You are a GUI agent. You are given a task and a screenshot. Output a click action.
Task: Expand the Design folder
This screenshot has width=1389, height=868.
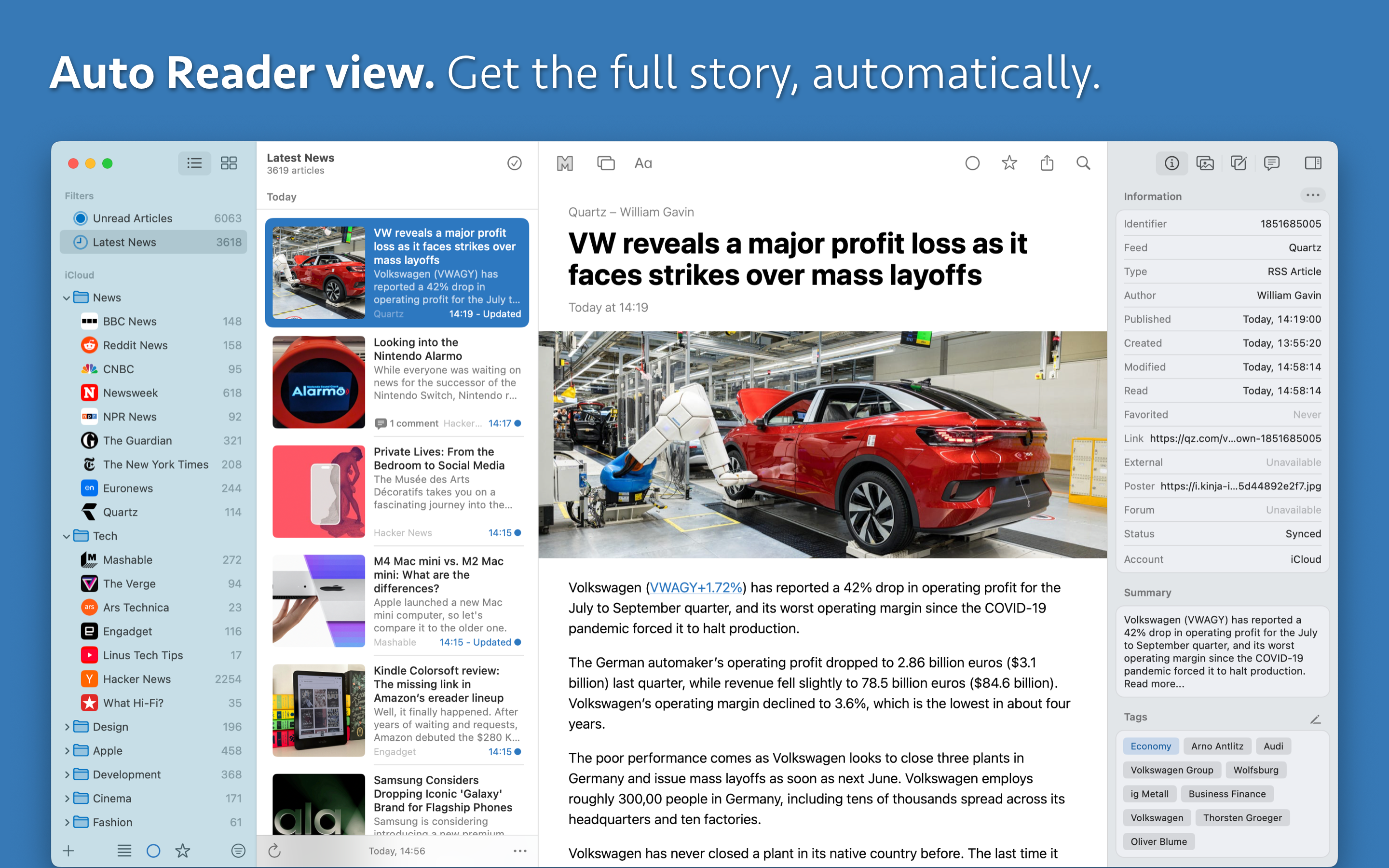pyautogui.click(x=67, y=727)
